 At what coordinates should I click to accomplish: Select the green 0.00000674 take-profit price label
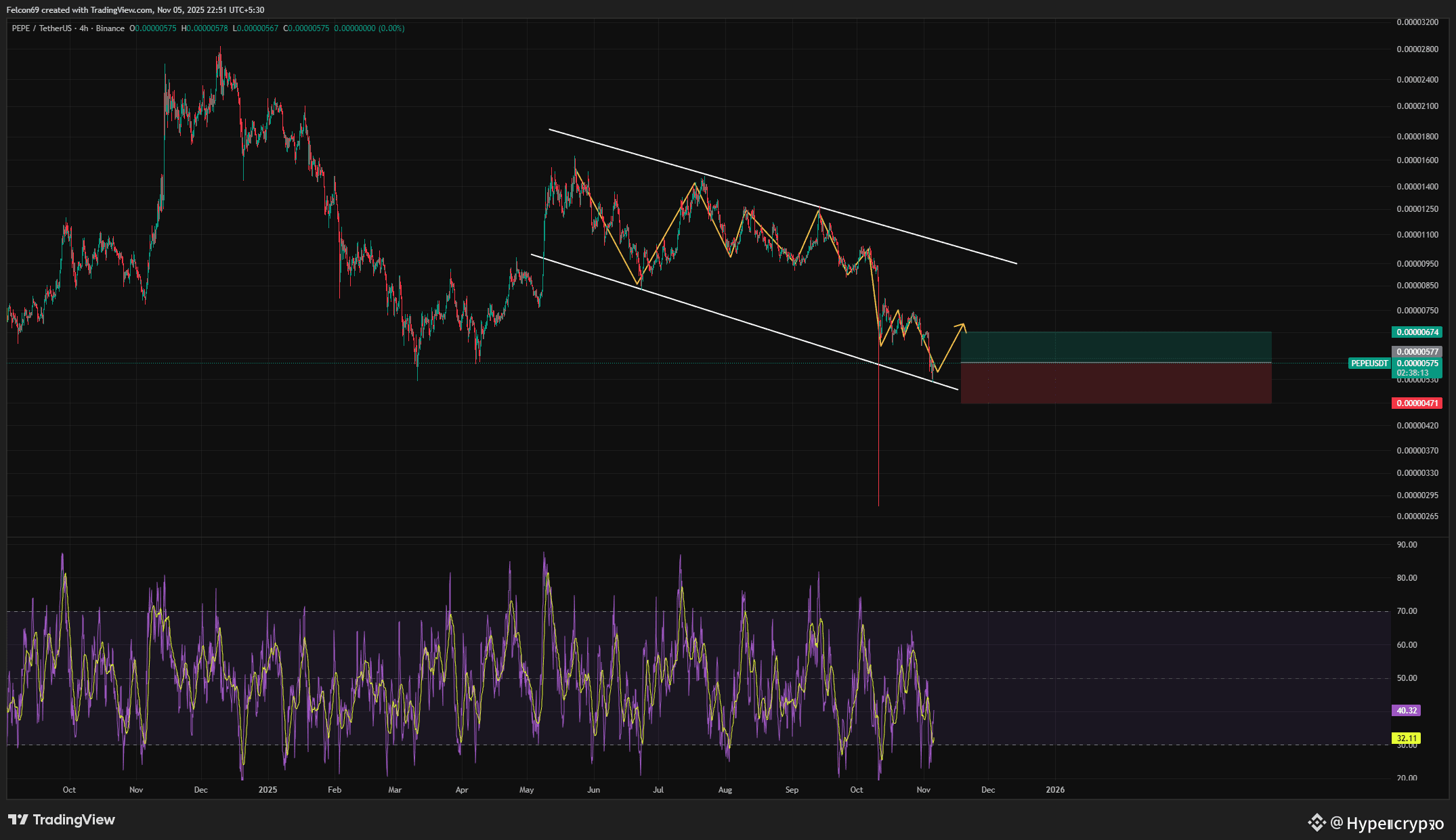tap(1417, 332)
